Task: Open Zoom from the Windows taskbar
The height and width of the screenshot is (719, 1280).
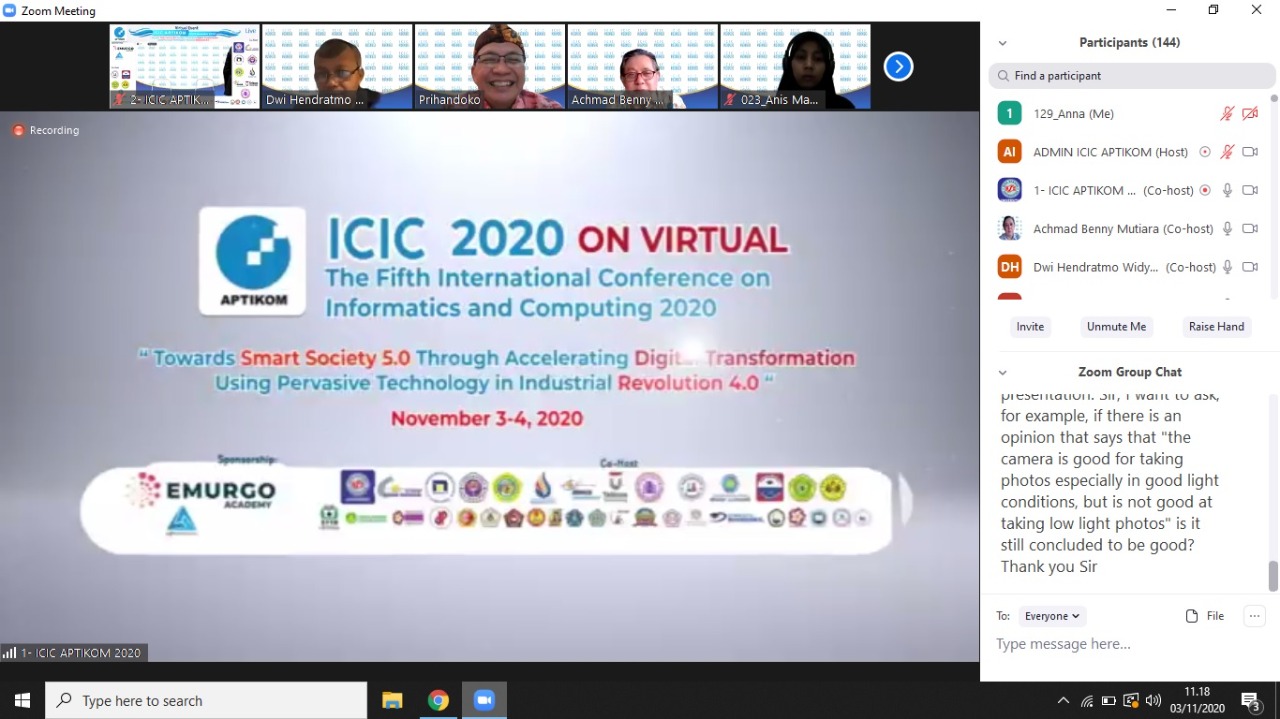Action: tap(484, 700)
